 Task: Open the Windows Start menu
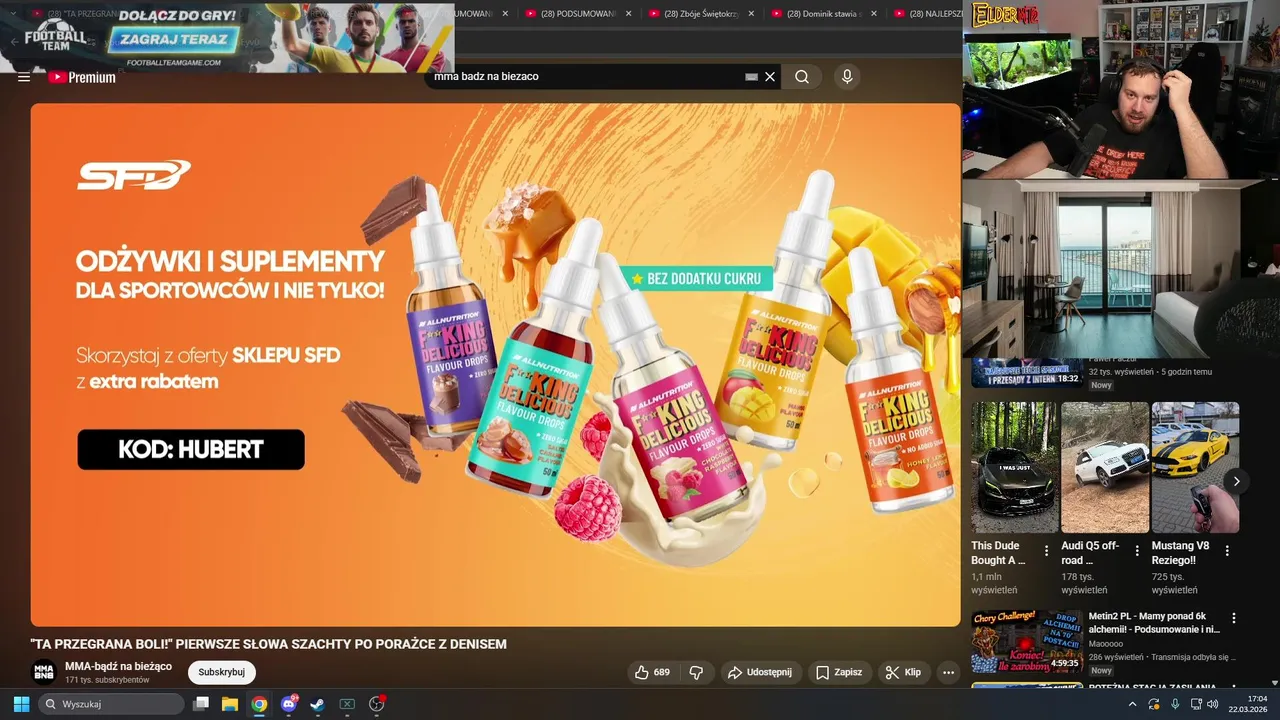pyautogui.click(x=21, y=704)
